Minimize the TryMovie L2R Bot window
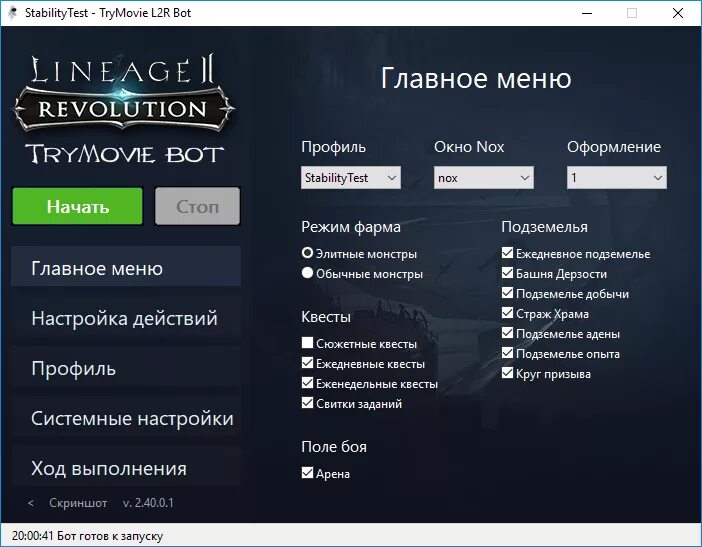702x547 pixels. pos(587,13)
